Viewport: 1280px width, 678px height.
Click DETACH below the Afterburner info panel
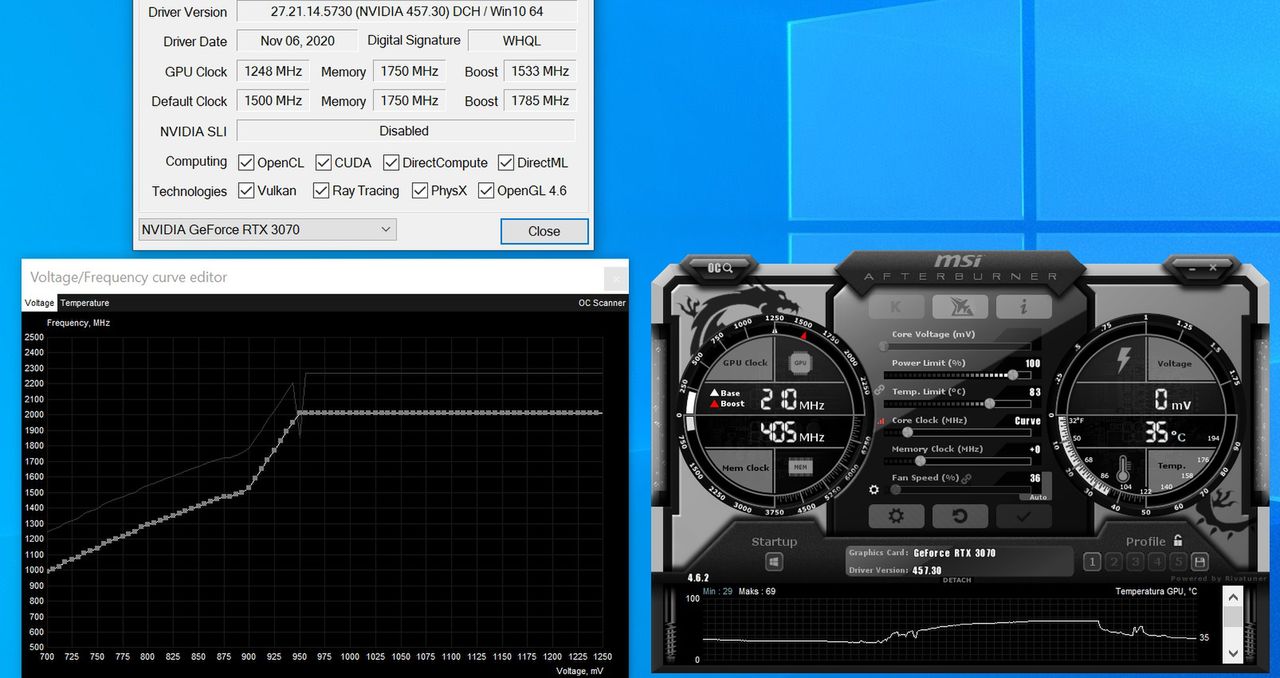click(956, 580)
